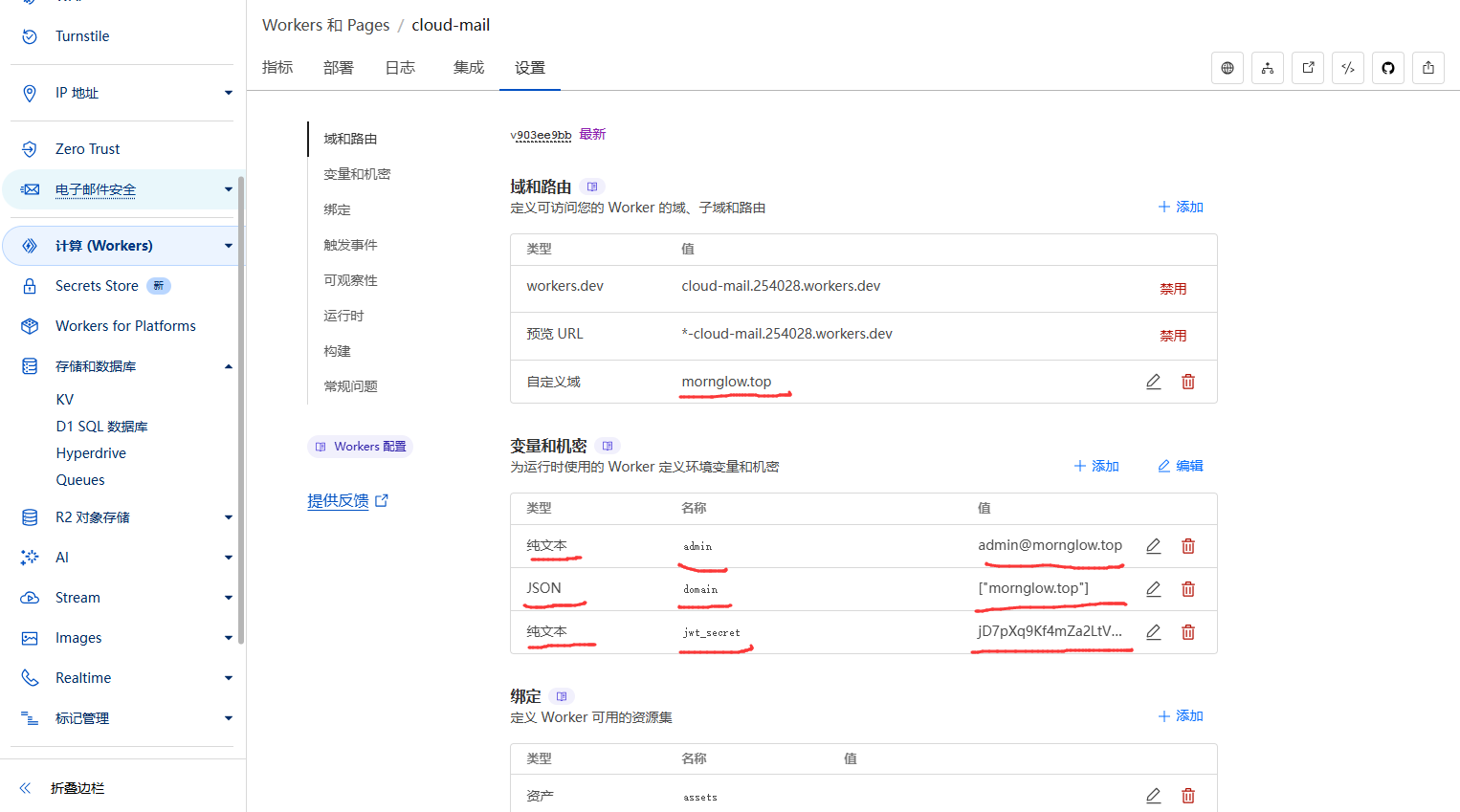This screenshot has width=1460, height=812.
Task: Click the 添加 link beside 域和路由
Action: point(1181,207)
